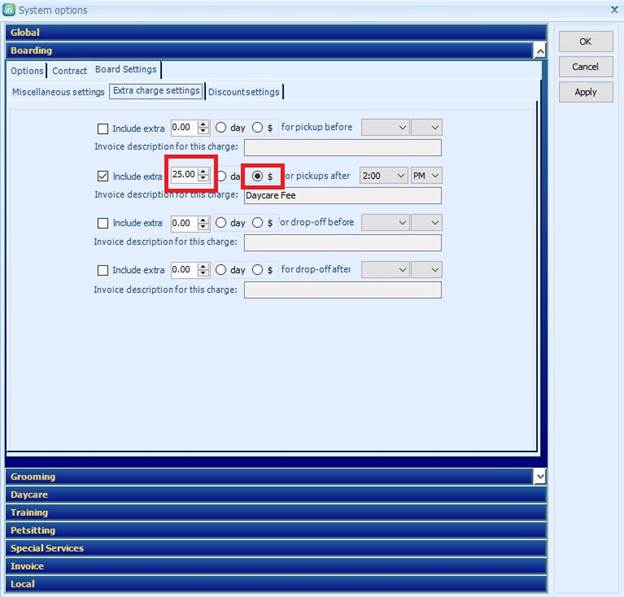The width and height of the screenshot is (624, 597).
Task: Open the PM dropdown for pickups after
Action: (427, 176)
